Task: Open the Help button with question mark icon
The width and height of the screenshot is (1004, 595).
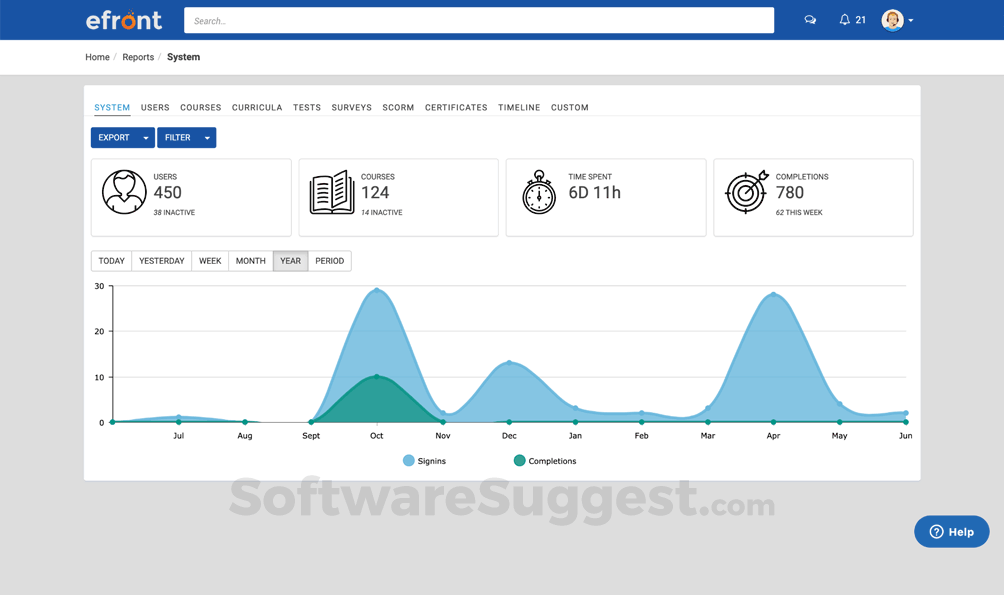Action: coord(951,531)
